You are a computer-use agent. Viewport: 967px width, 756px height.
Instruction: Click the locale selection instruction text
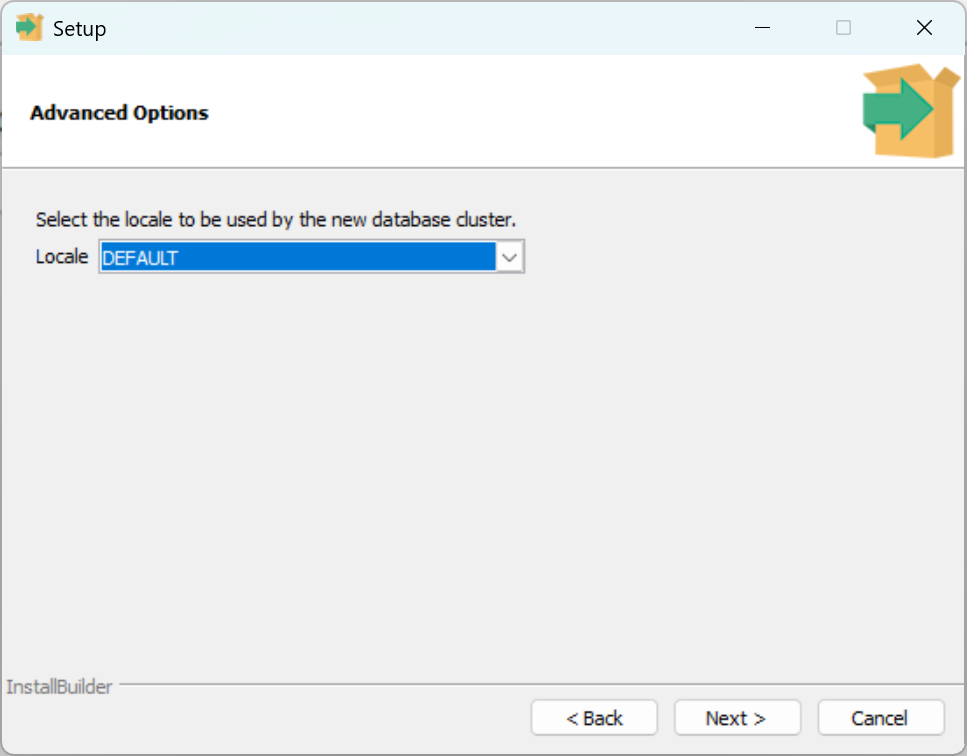(x=275, y=219)
